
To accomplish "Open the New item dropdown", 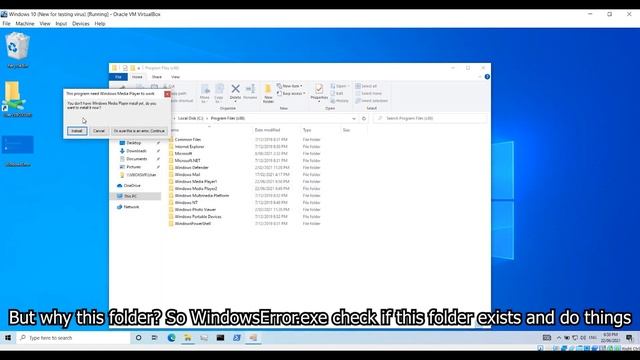I will tap(289, 86).
